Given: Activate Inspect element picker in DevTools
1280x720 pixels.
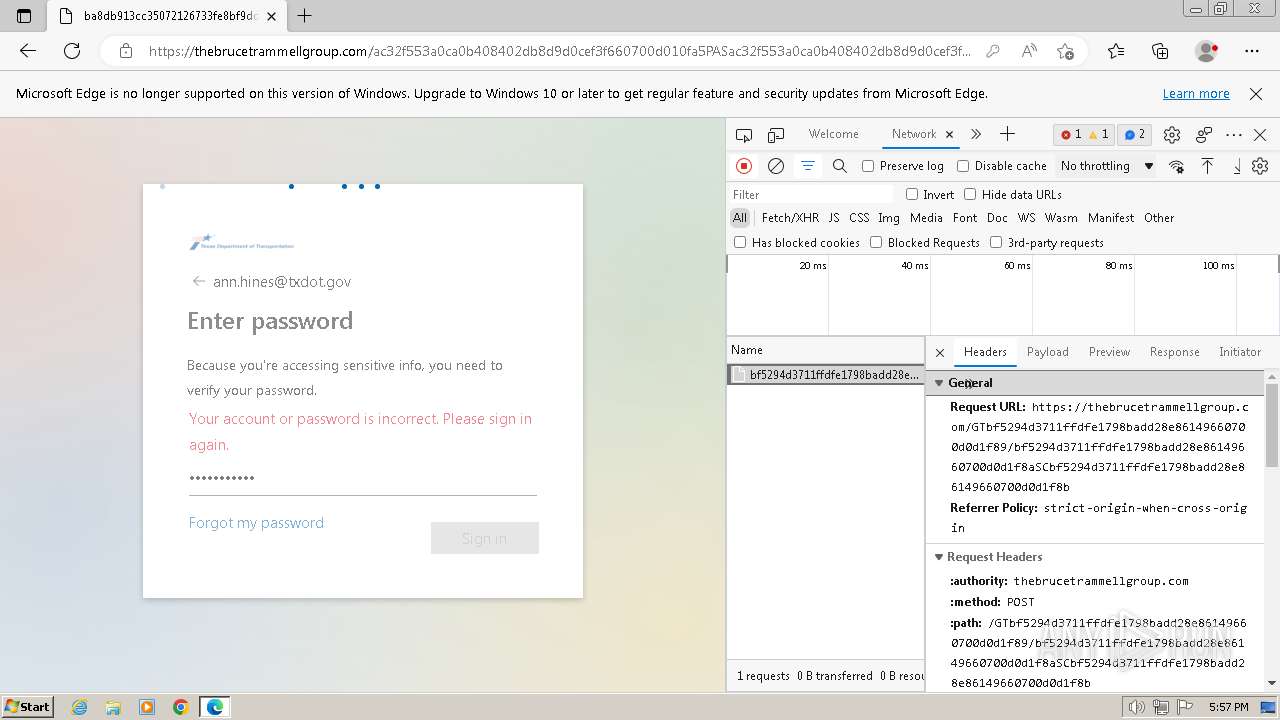Looking at the screenshot, I should pos(744,134).
